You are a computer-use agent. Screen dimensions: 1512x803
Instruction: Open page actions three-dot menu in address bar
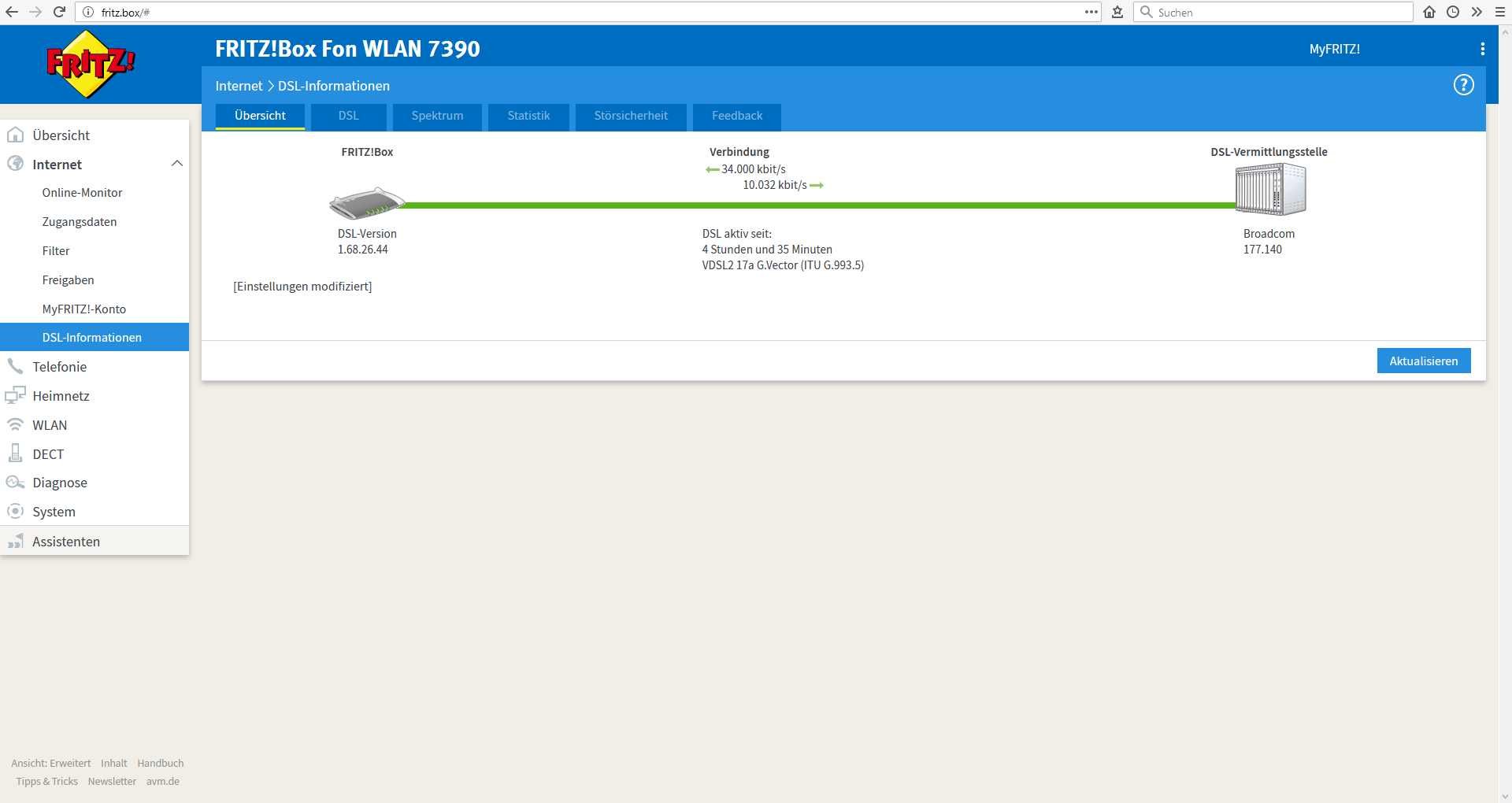coord(1091,12)
